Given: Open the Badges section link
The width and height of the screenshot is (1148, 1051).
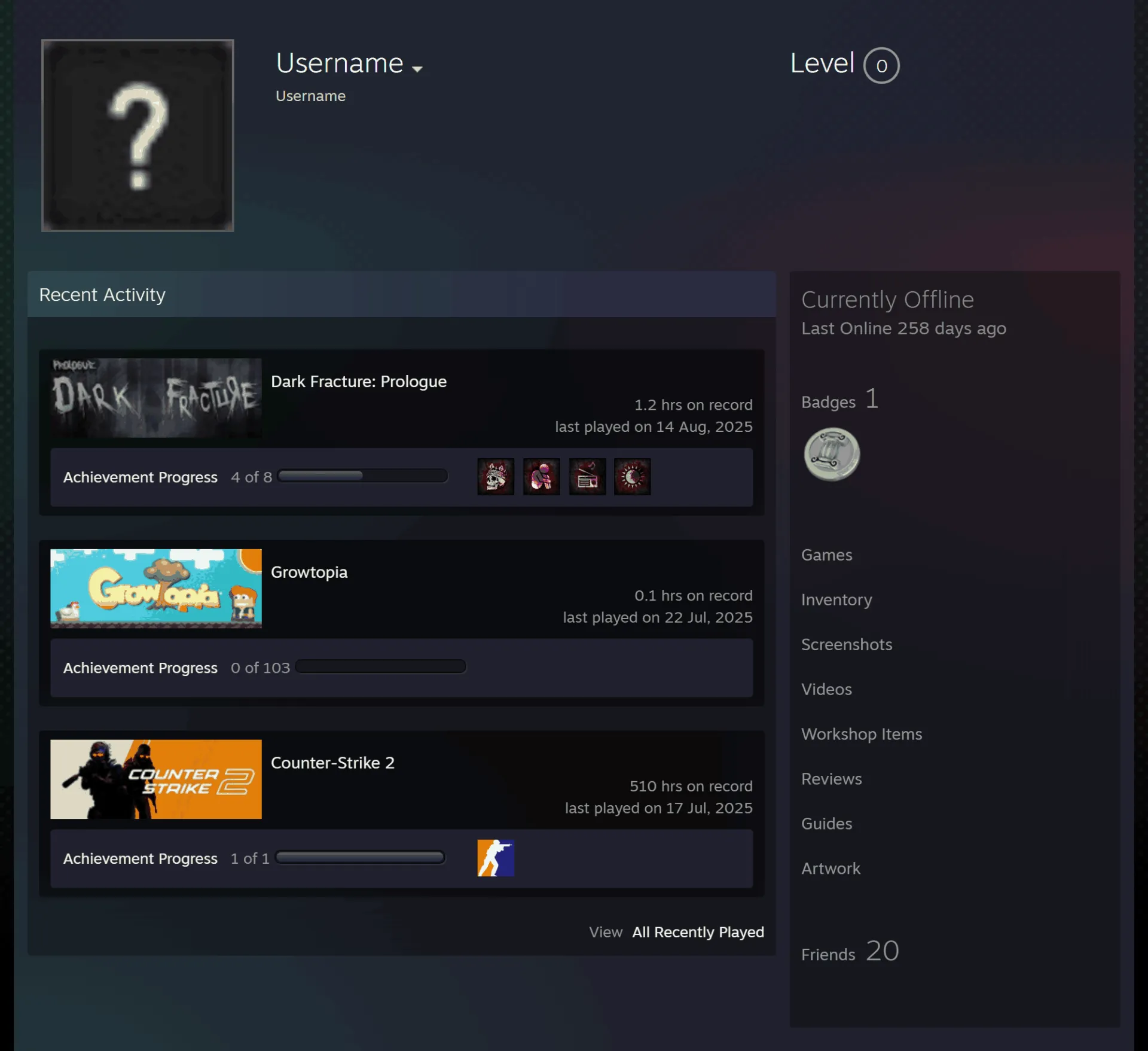Looking at the screenshot, I should (839, 400).
